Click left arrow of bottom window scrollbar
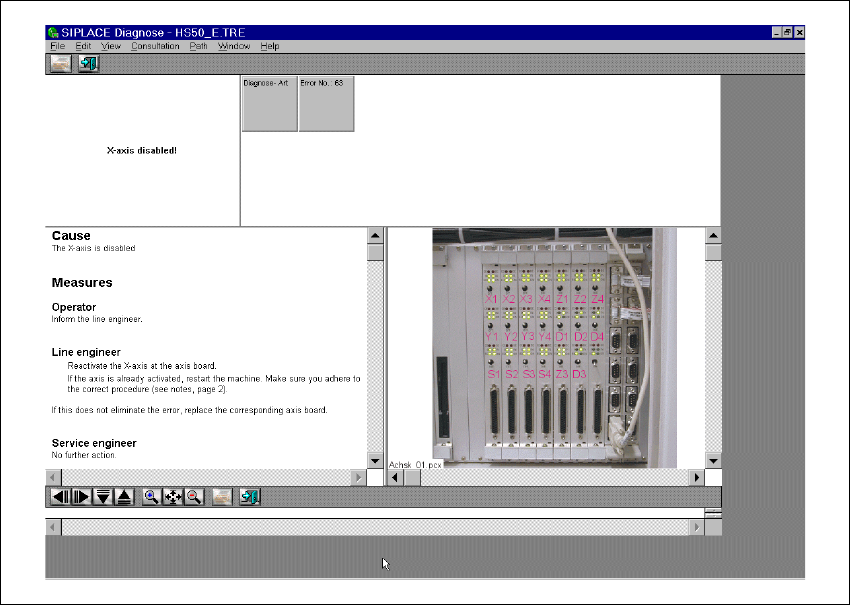The height and width of the screenshot is (605, 850). click(x=53, y=527)
